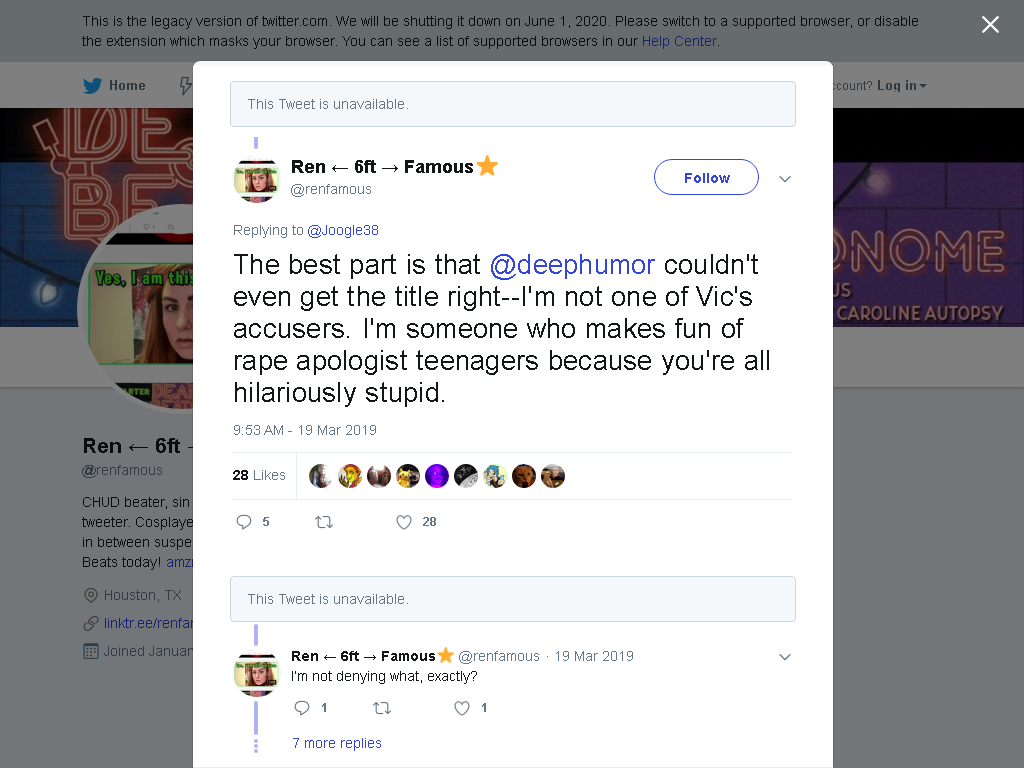The width and height of the screenshot is (1024, 768).
Task: View the 28 Likes list
Action: coord(259,475)
